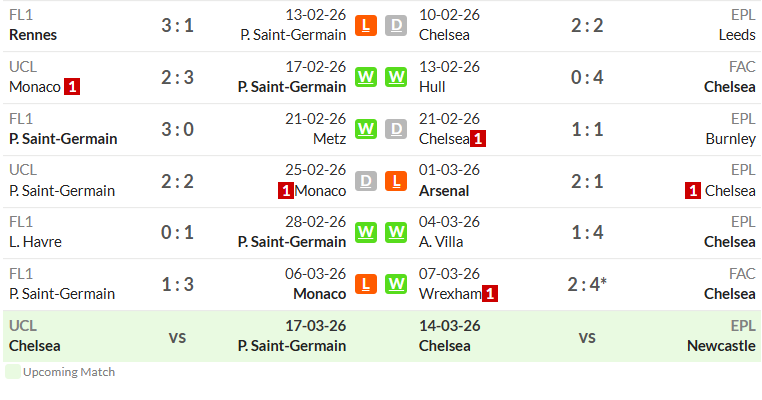Click the Upcoming Match legend color swatch

point(13,372)
